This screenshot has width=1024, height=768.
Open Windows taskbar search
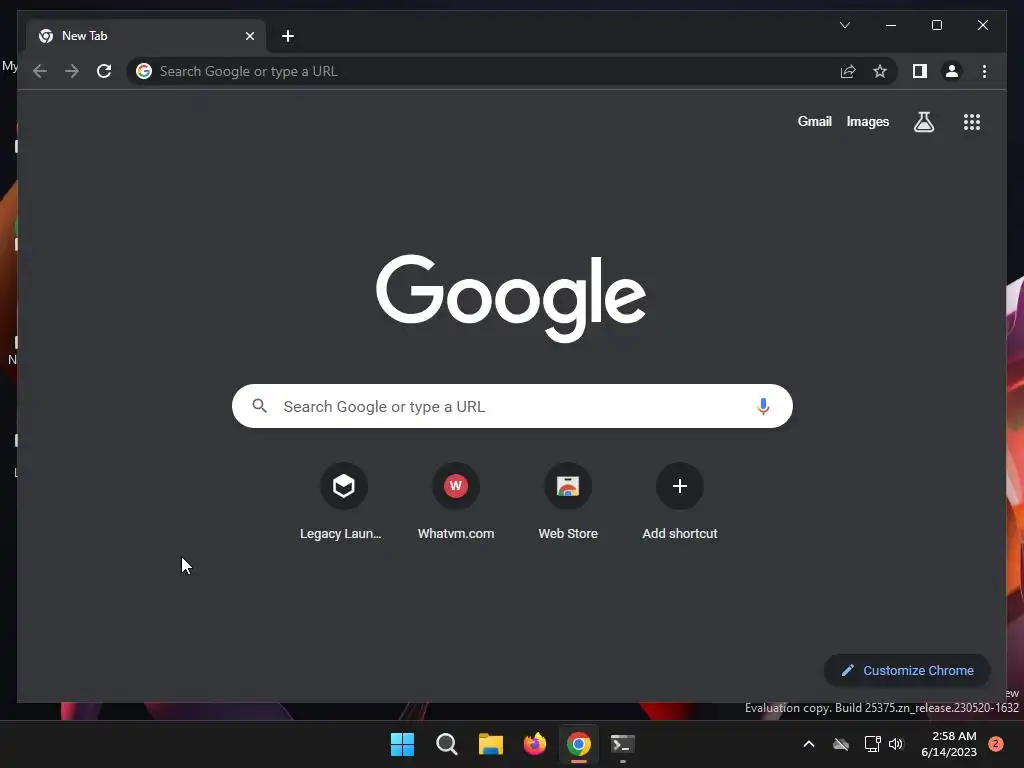pos(447,744)
